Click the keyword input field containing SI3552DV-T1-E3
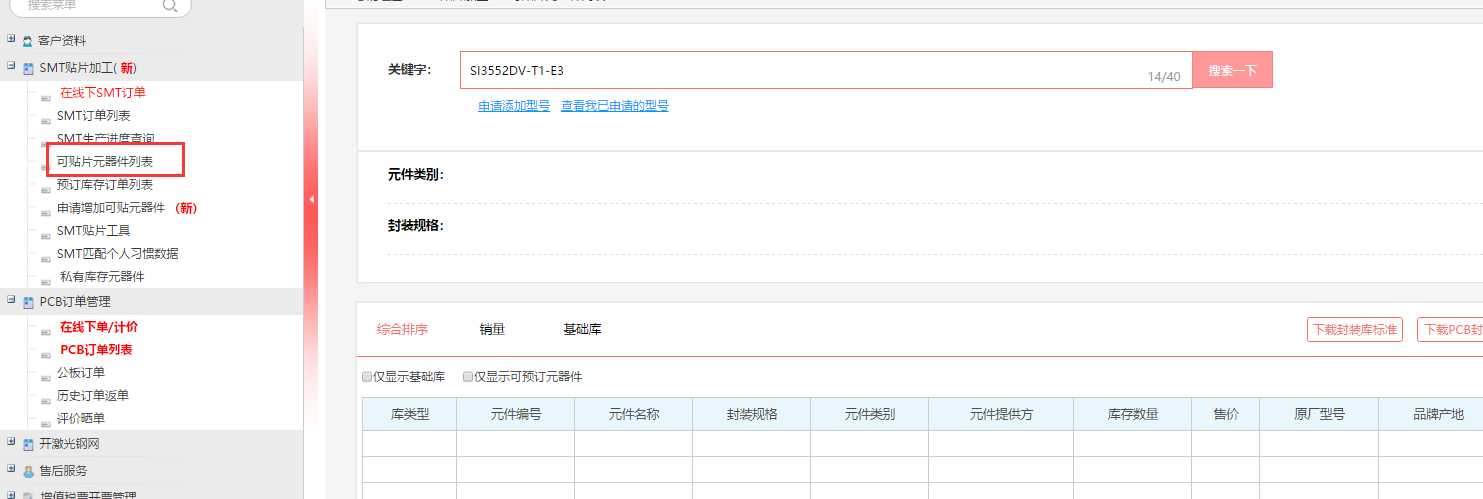The height and width of the screenshot is (499, 1483). point(800,71)
